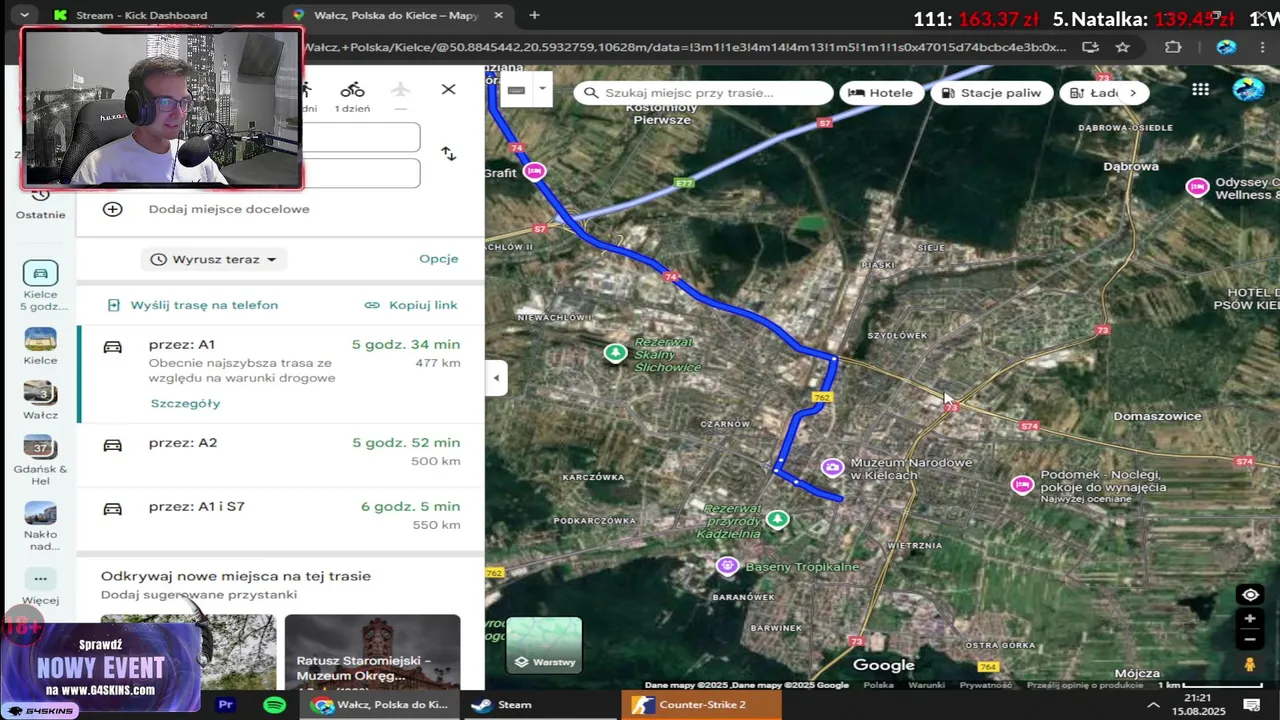The image size is (1280, 720).
Task: Open the notification center icon in the taskbar
Action: (1251, 705)
